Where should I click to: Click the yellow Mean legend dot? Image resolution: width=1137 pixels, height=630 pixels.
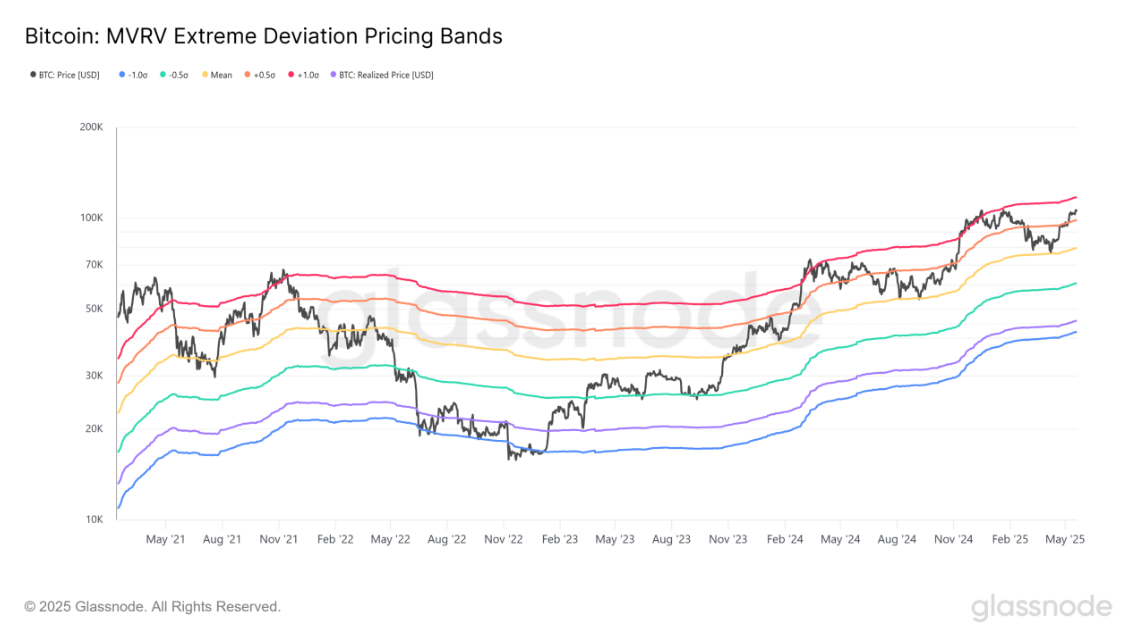205,75
